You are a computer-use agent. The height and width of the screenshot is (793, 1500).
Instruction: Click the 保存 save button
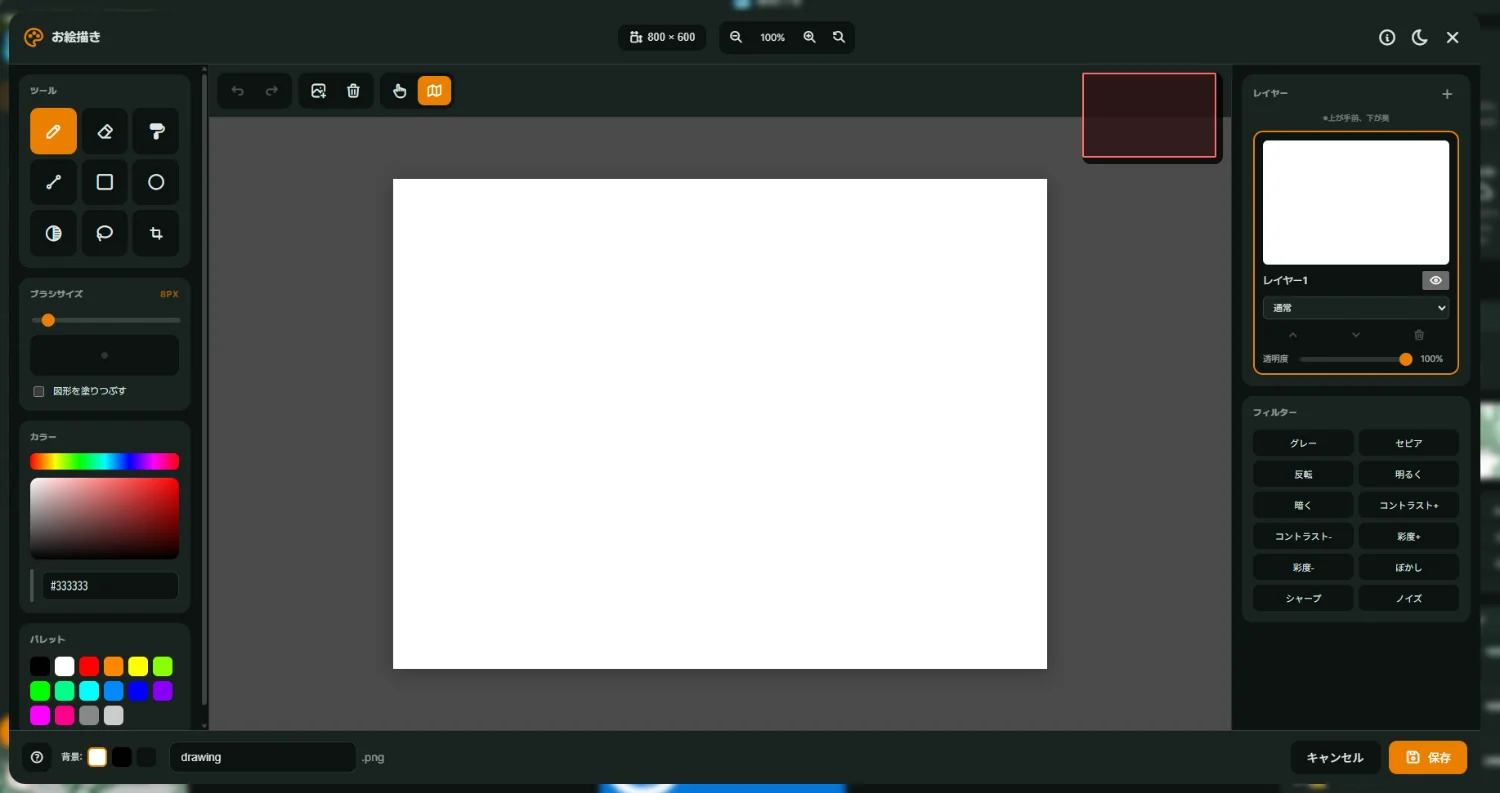pos(1427,758)
